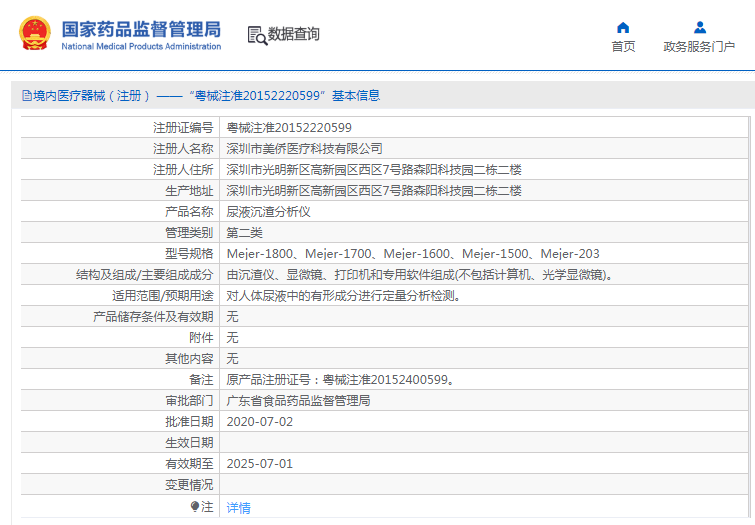The height and width of the screenshot is (525, 755).
Task: Click the 注册证编号 label
Action: tap(183, 128)
